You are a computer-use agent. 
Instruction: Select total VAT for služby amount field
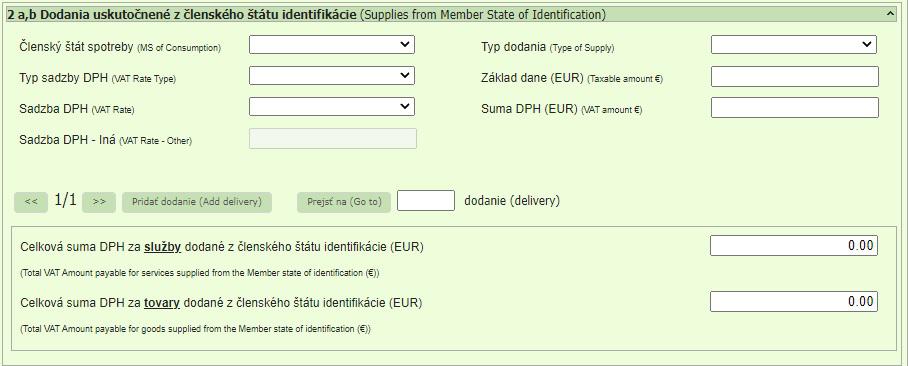point(794,246)
